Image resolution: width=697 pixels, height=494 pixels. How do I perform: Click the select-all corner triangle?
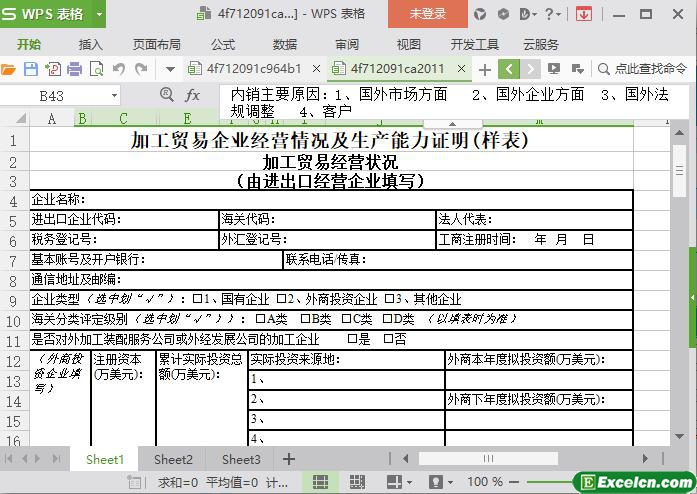pos(20,118)
